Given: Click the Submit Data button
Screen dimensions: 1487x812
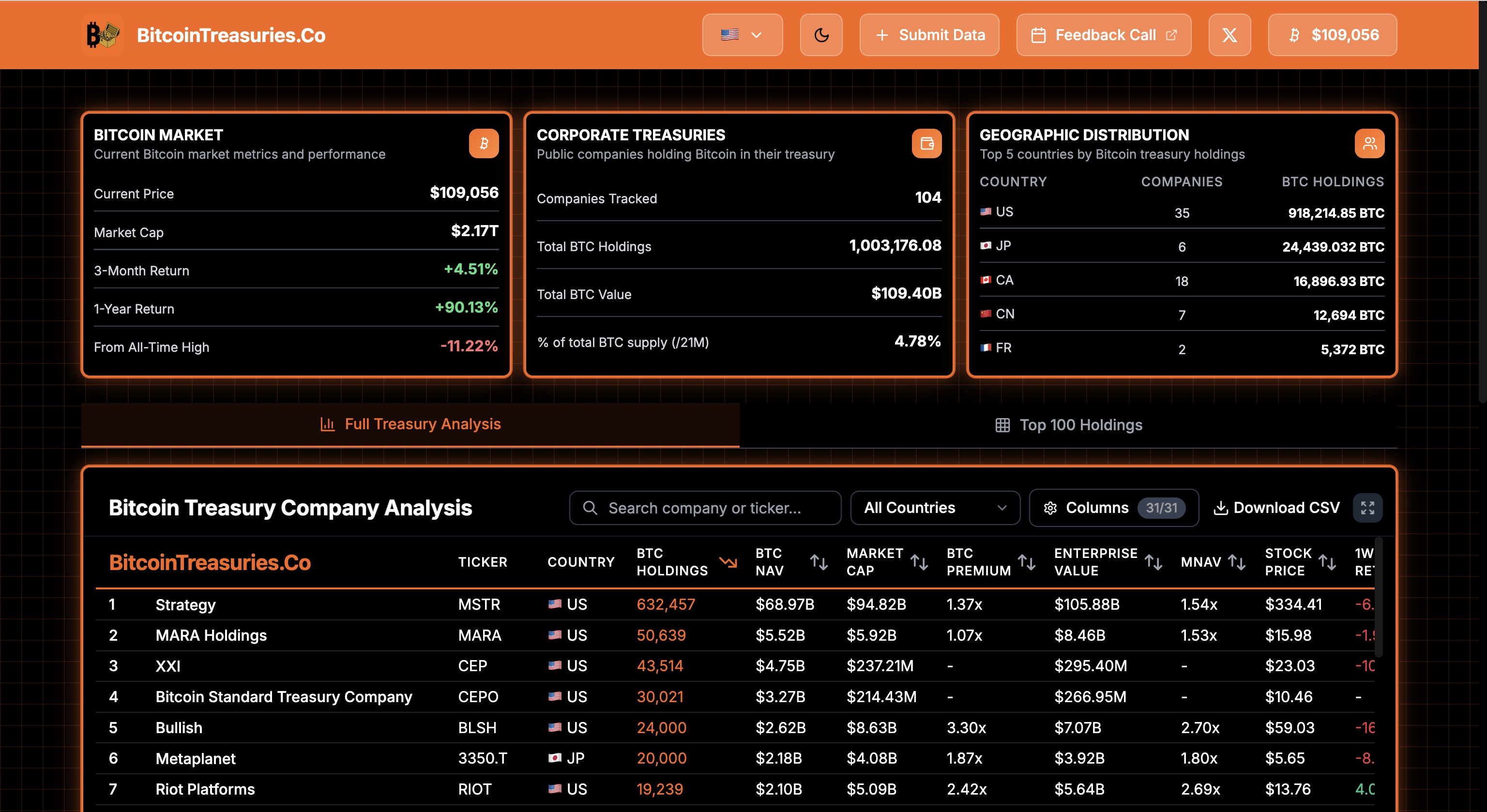Looking at the screenshot, I should (x=929, y=35).
